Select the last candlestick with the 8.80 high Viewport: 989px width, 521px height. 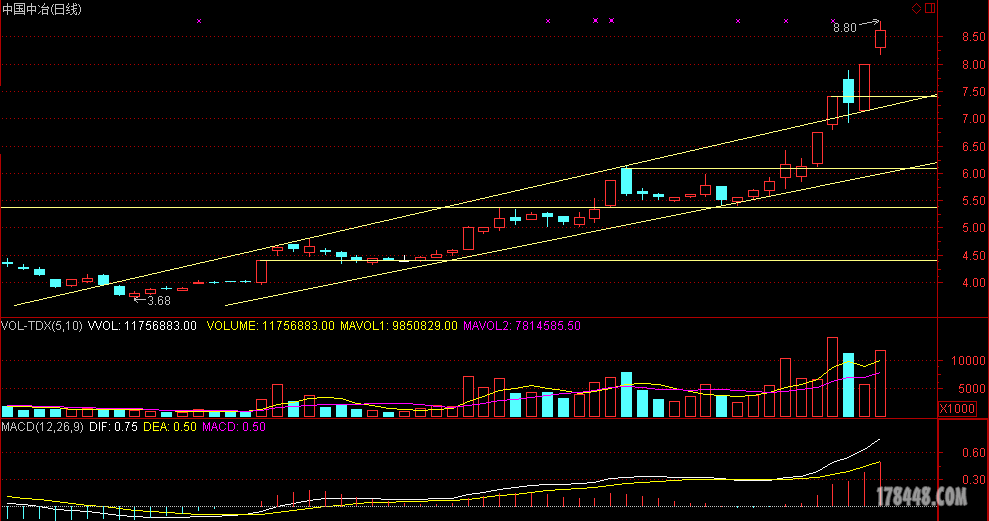click(x=881, y=38)
